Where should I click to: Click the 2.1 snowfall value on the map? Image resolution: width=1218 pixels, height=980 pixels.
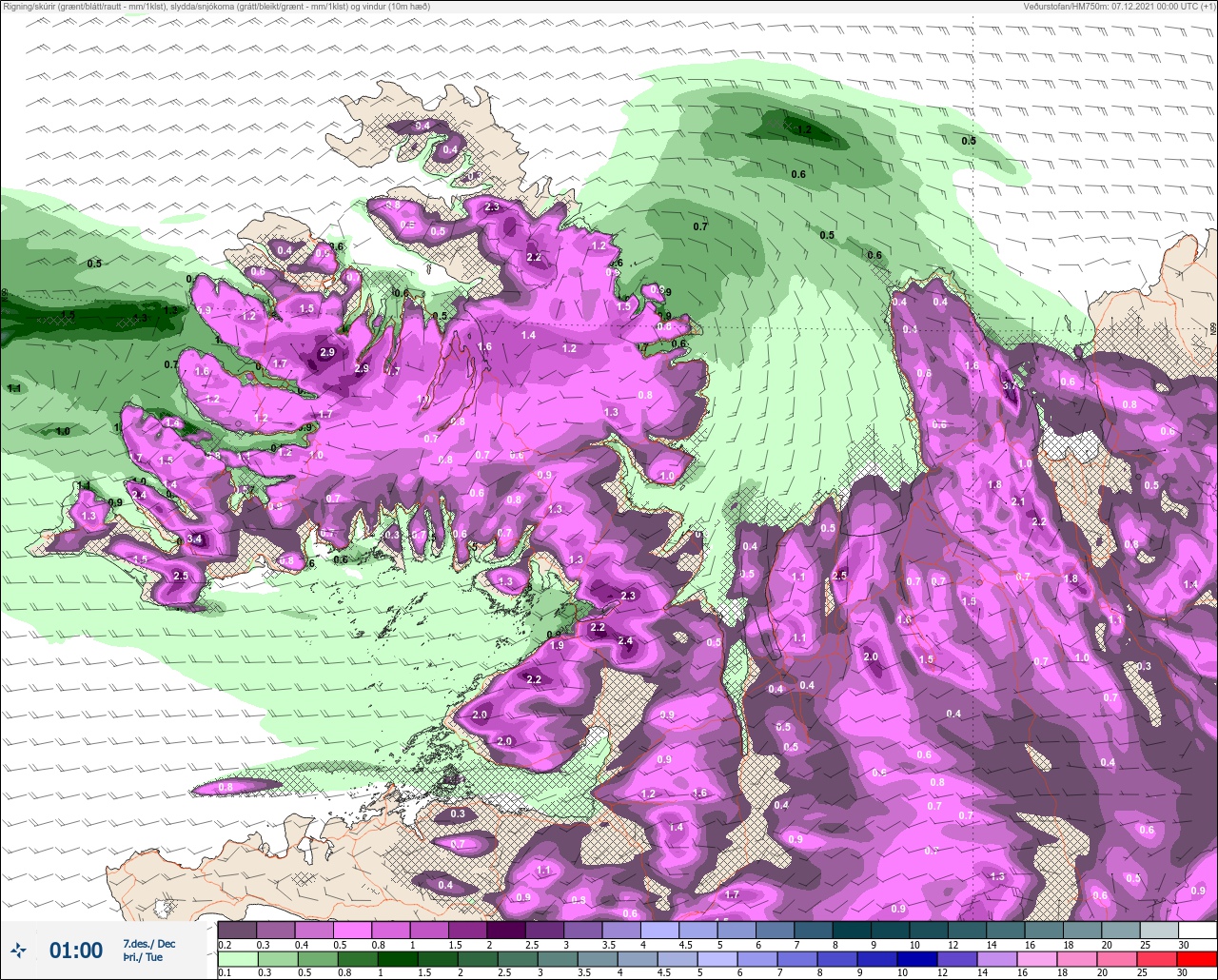pyautogui.click(x=1017, y=501)
